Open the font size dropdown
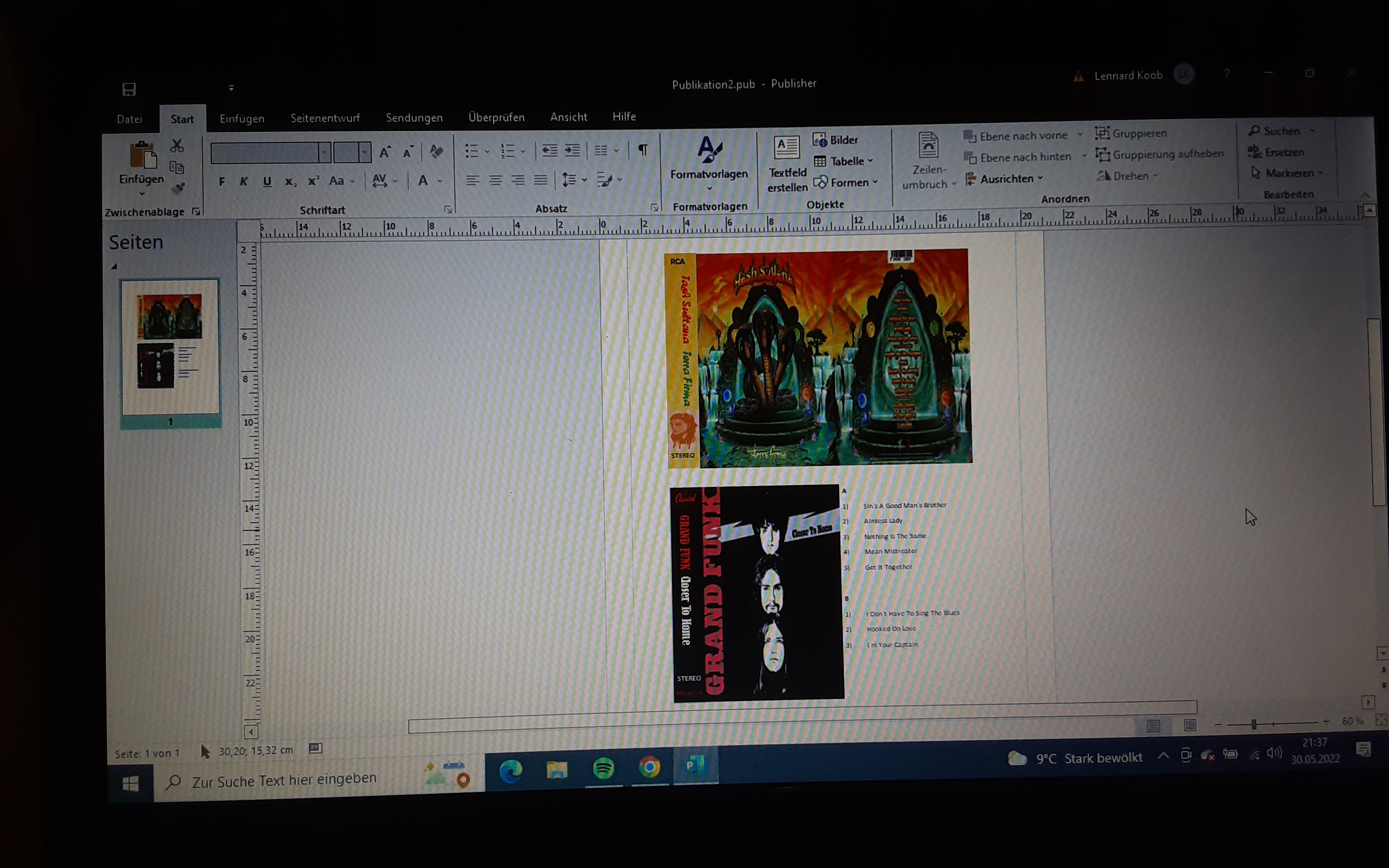Viewport: 1389px width, 868px height. [x=364, y=152]
